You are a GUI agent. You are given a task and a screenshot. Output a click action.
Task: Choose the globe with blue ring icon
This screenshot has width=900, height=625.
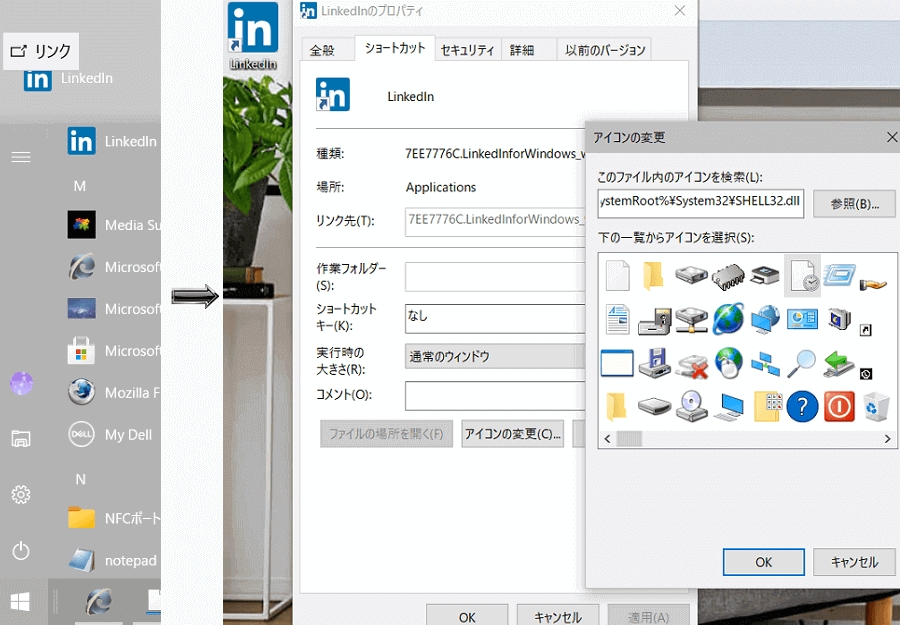point(728,319)
